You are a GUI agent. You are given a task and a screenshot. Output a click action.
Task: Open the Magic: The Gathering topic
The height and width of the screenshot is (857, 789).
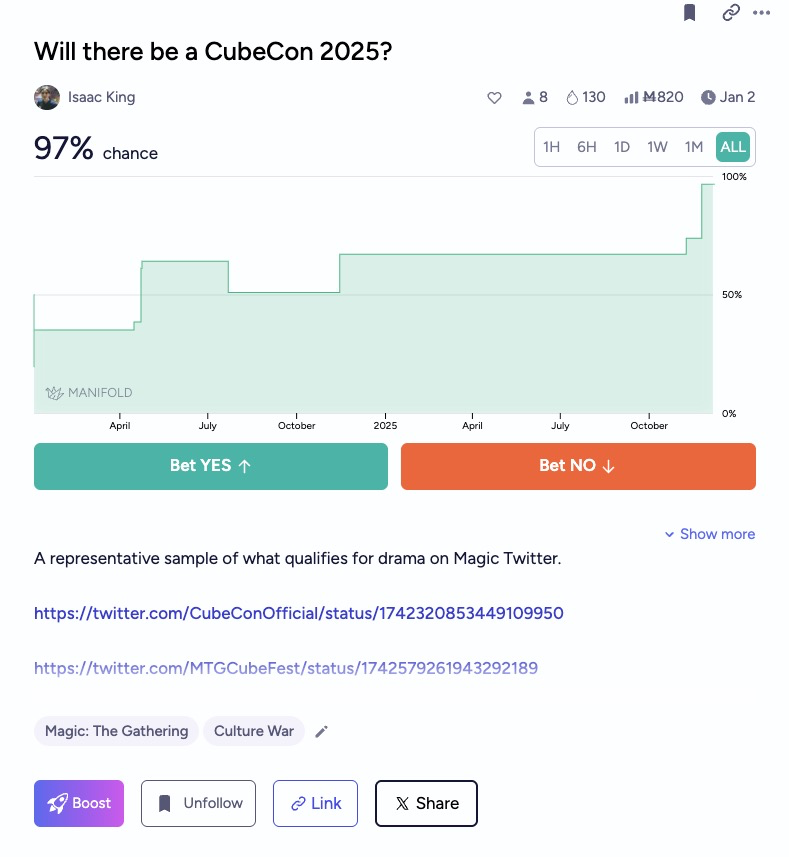pyautogui.click(x=116, y=731)
